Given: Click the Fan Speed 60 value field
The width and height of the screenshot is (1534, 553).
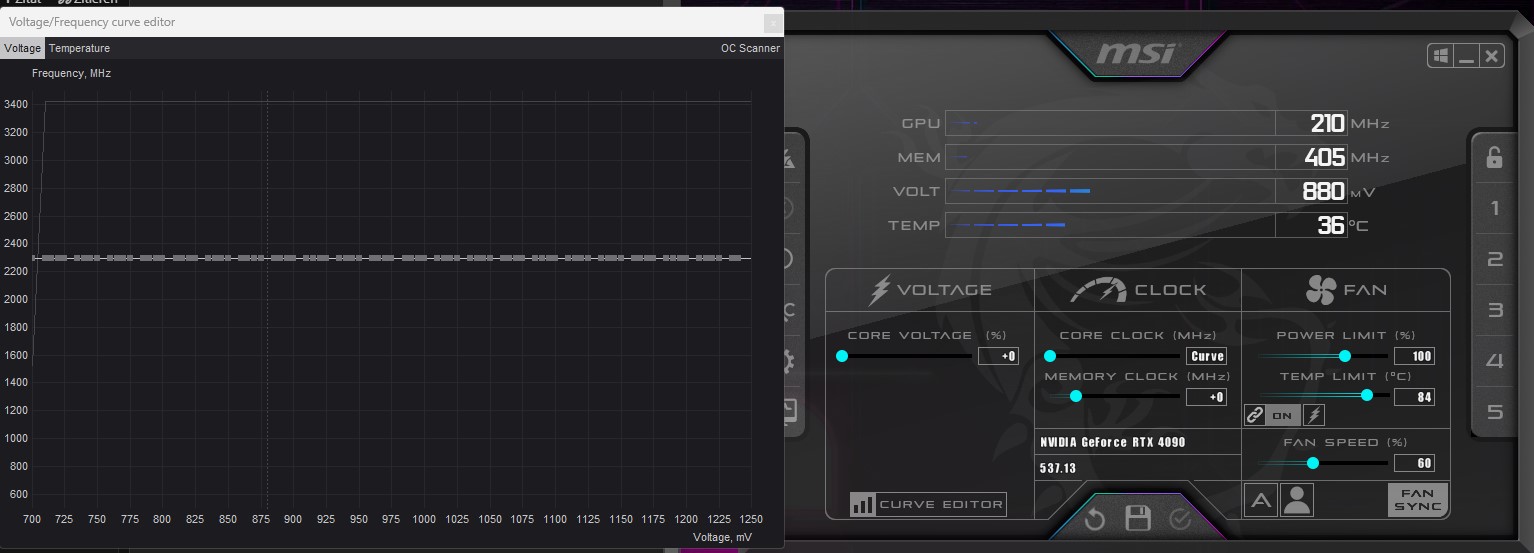Looking at the screenshot, I should point(1414,463).
